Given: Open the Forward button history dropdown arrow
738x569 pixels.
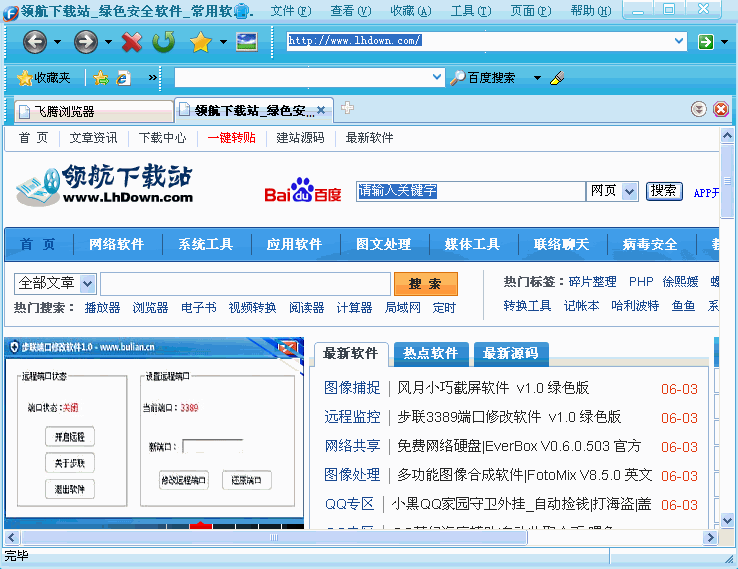Looking at the screenshot, I should pos(108,42).
